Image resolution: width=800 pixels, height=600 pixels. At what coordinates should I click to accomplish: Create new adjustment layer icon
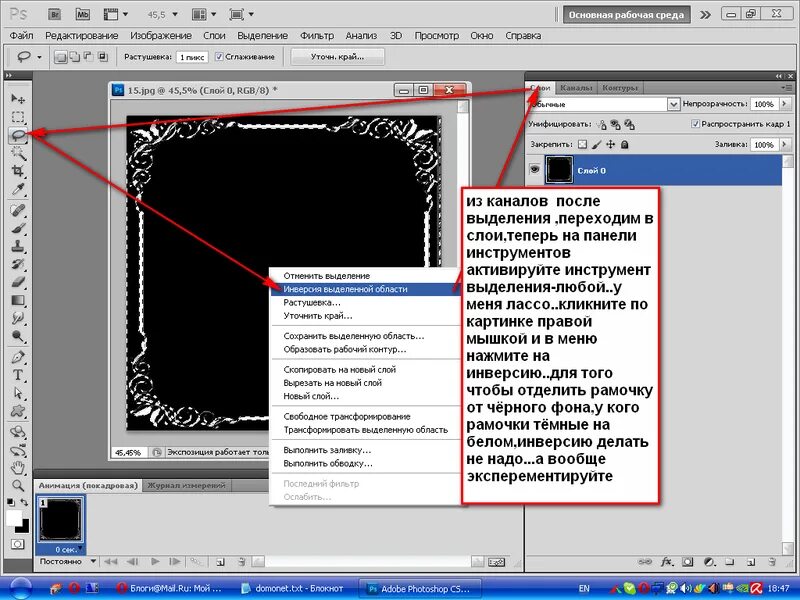(709, 562)
